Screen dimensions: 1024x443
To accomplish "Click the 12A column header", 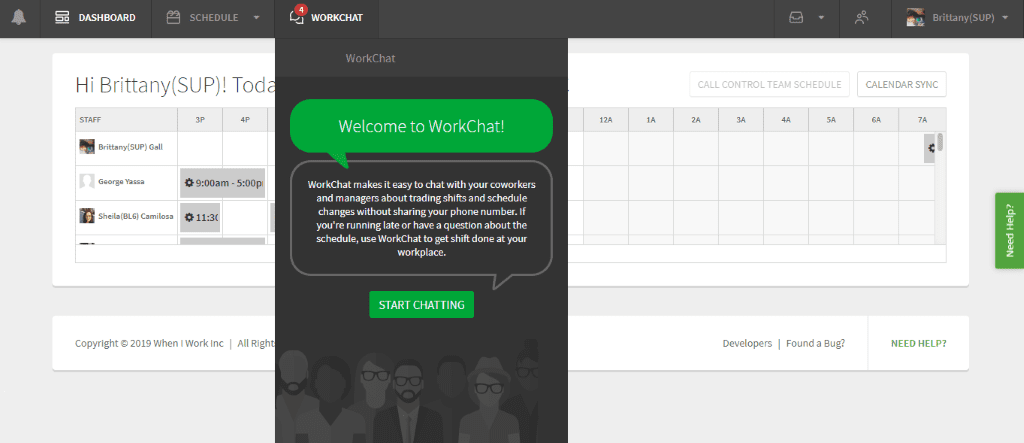I will [606, 120].
